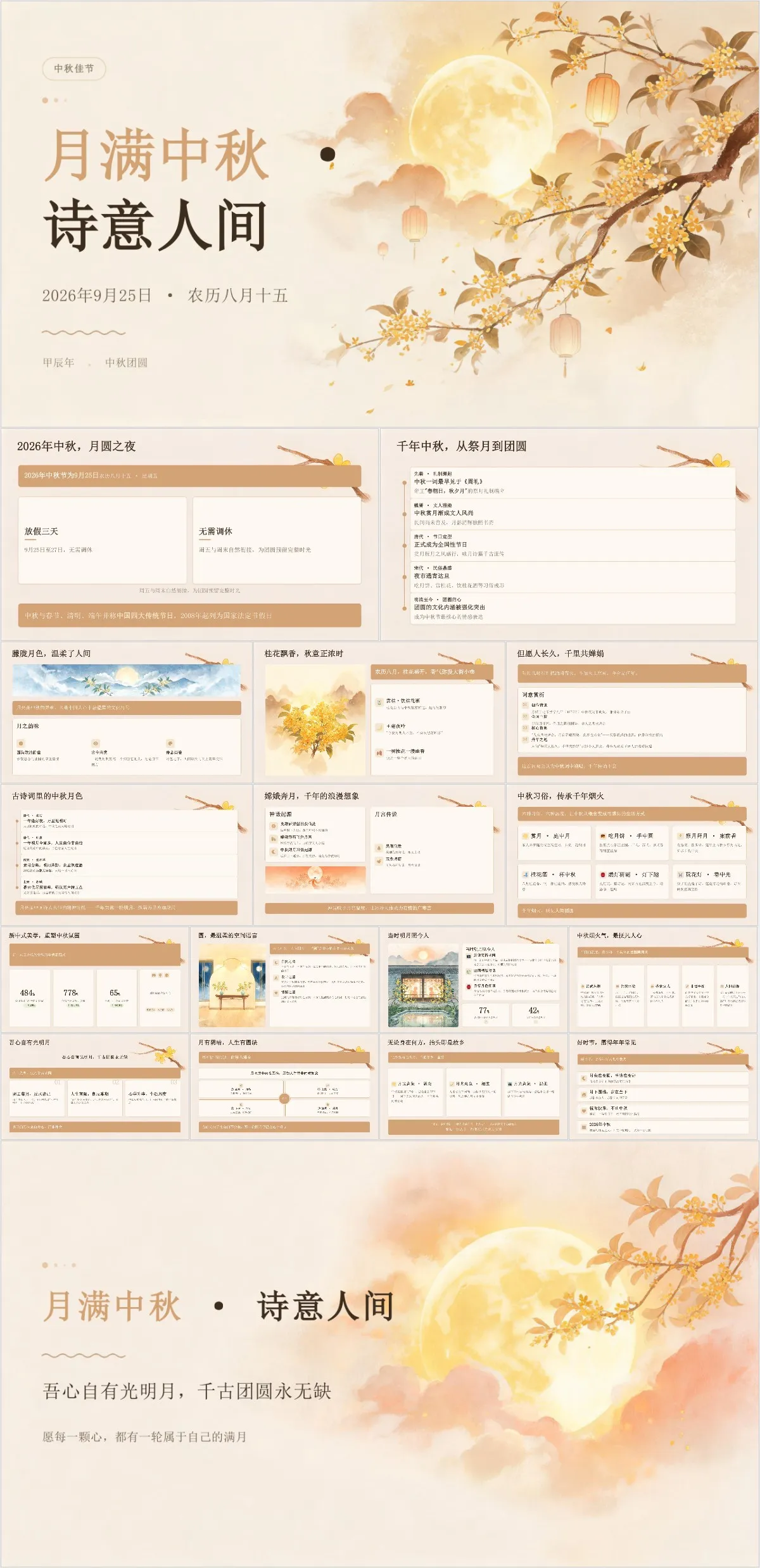760x1568 pixels.
Task: Click timeline entry 正式成为全国性节日
Action: coord(573,545)
